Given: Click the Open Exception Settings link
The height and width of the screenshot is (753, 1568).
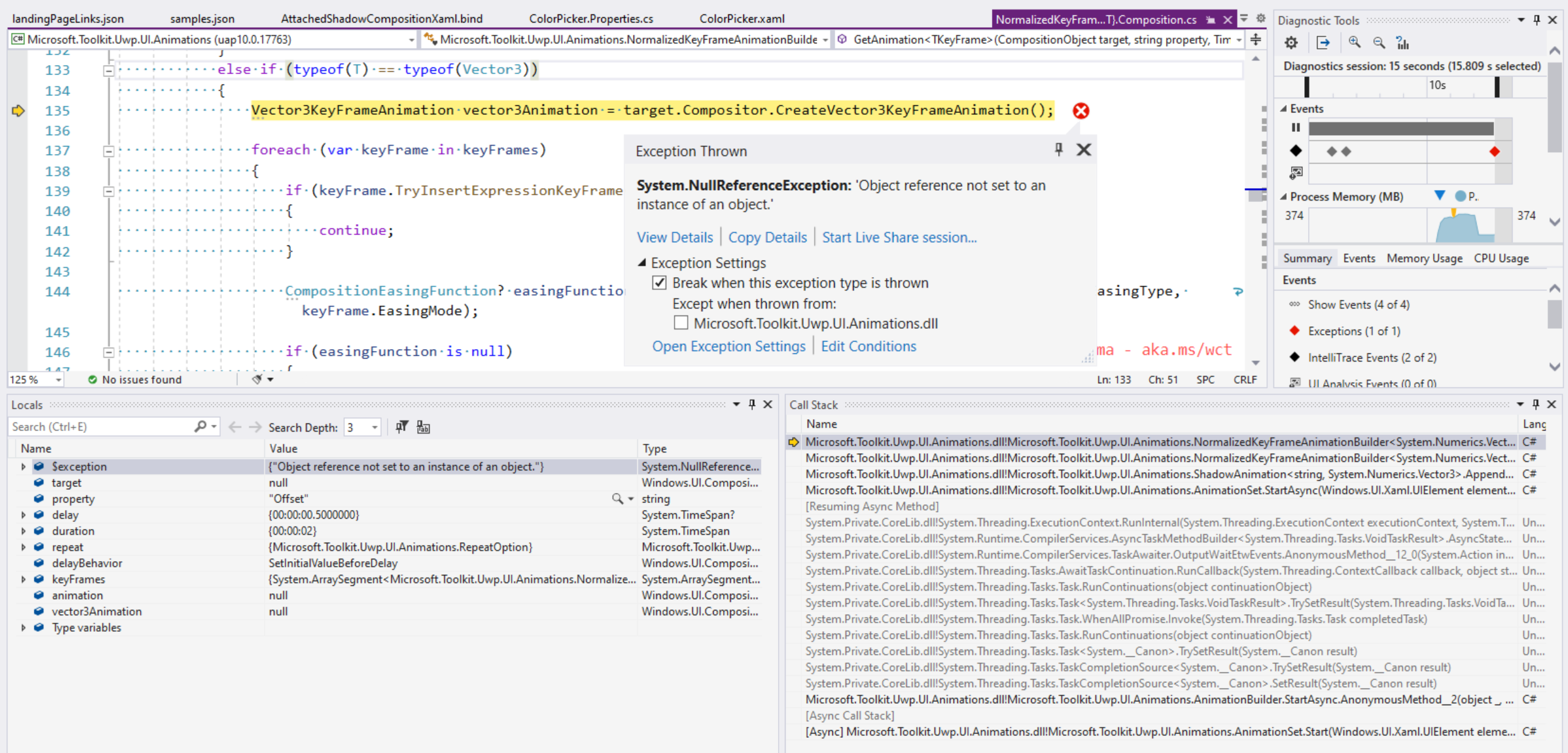Looking at the screenshot, I should (x=728, y=346).
